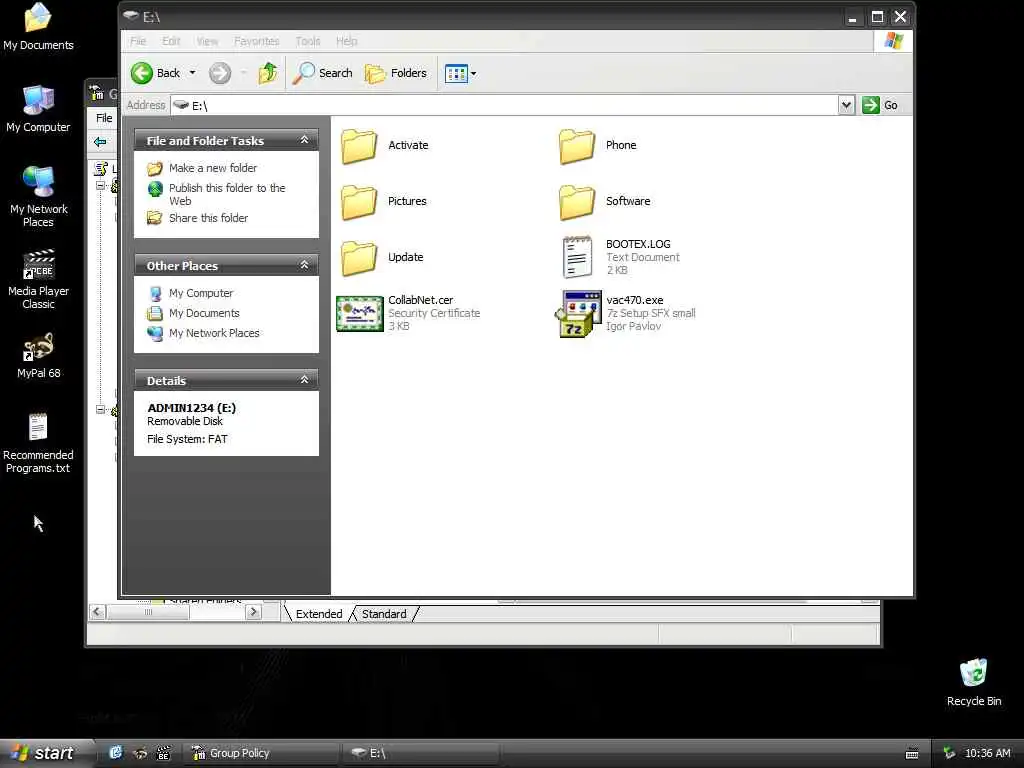
Task: Open the Back history dropdown arrow
Action: tap(193, 73)
